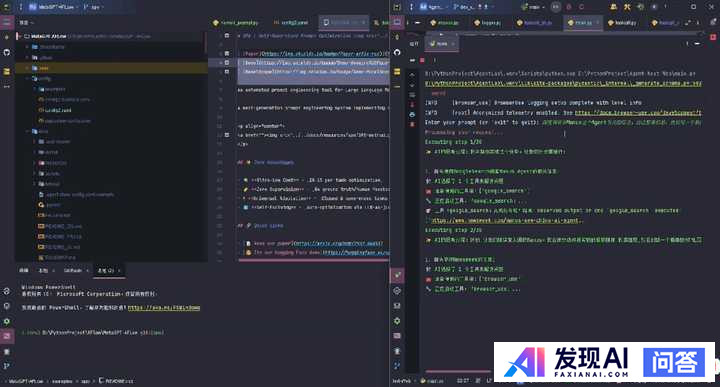Open the GitHub tool window icon in left sidebar
This screenshot has width=720, height=387.
click(x=7, y=52)
